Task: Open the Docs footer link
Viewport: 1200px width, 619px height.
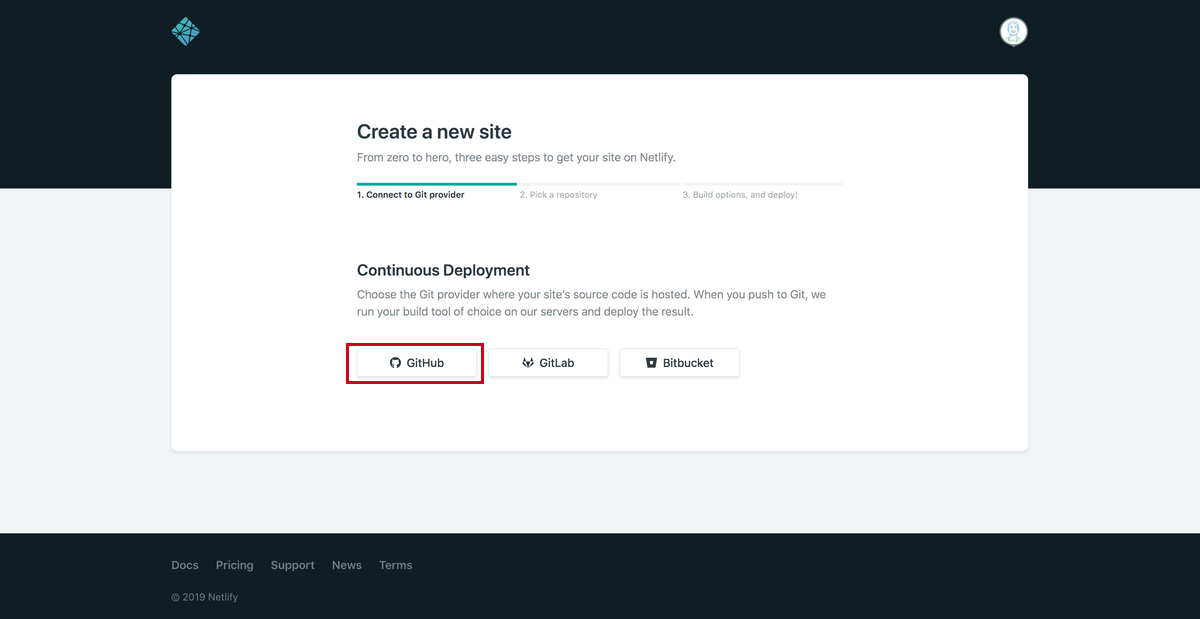Action: point(185,565)
